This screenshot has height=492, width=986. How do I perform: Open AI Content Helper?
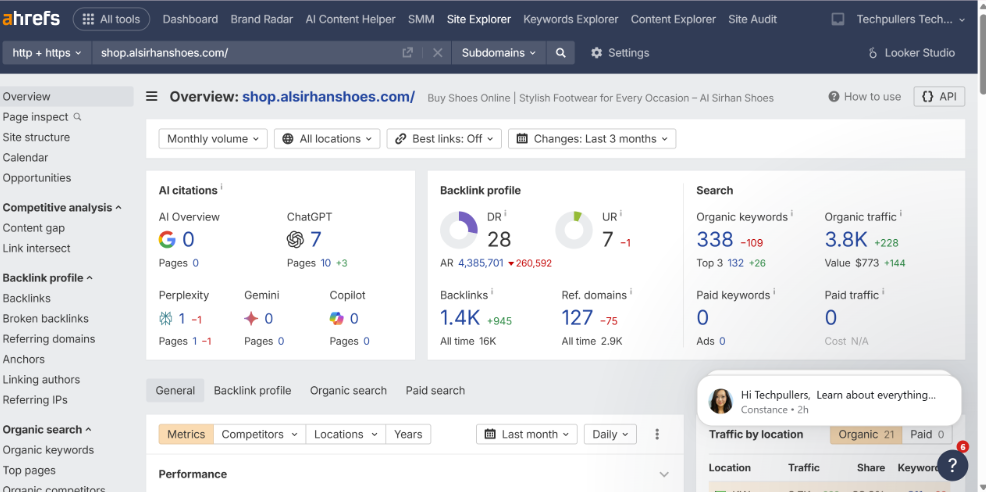coord(350,20)
